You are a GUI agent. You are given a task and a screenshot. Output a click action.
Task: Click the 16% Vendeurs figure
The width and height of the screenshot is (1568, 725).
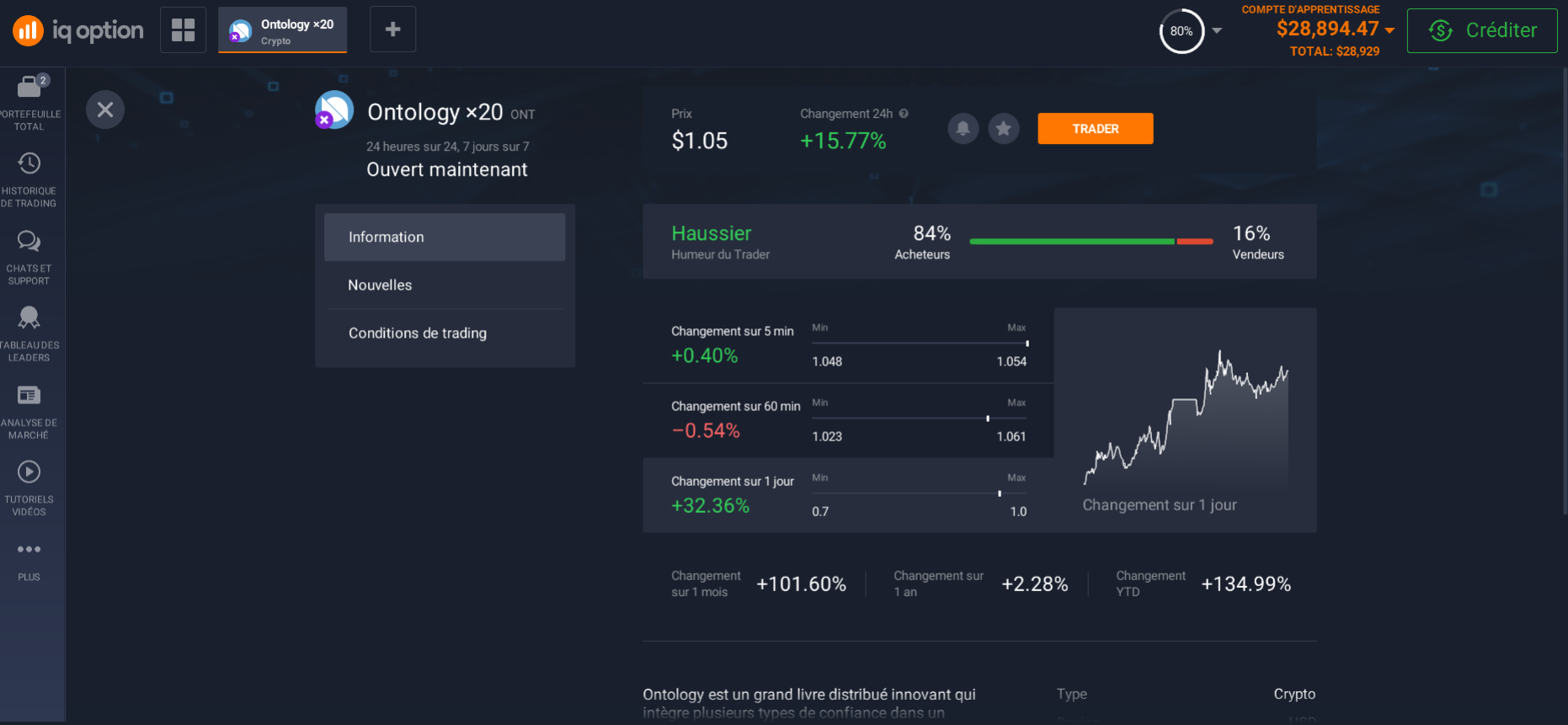1251,233
